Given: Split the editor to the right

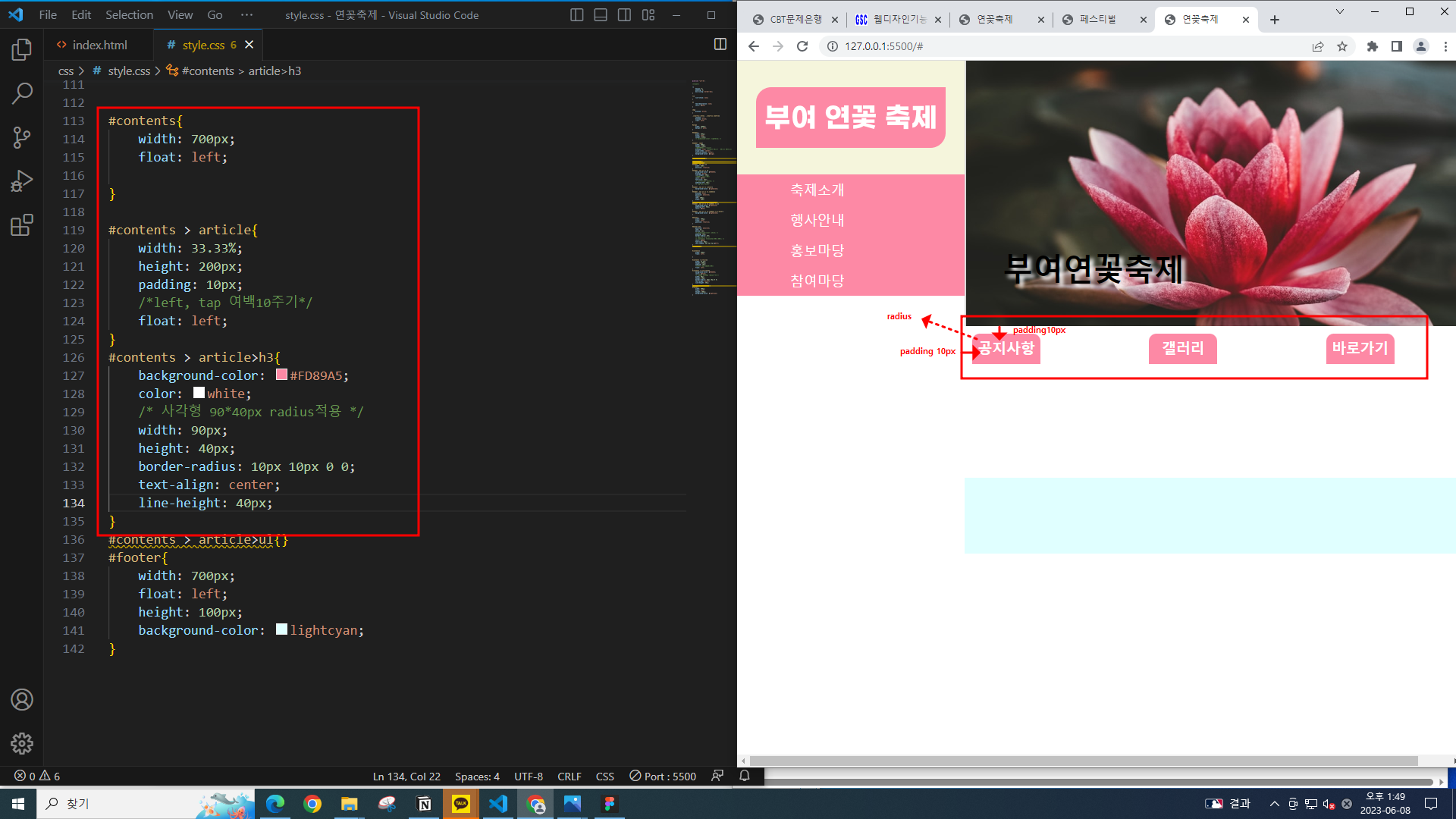Looking at the screenshot, I should 720,45.
